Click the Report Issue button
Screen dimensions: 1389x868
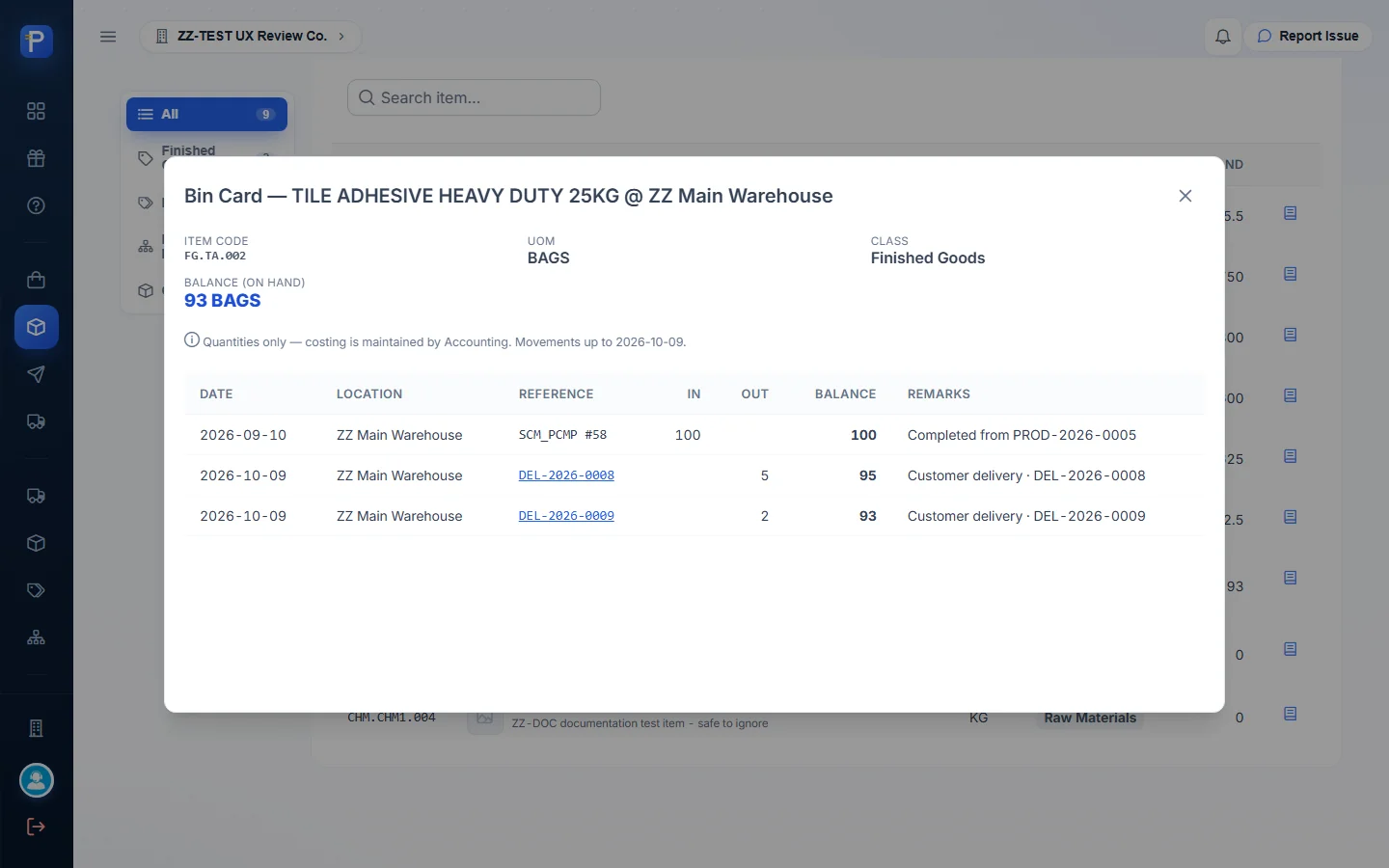1308,37
